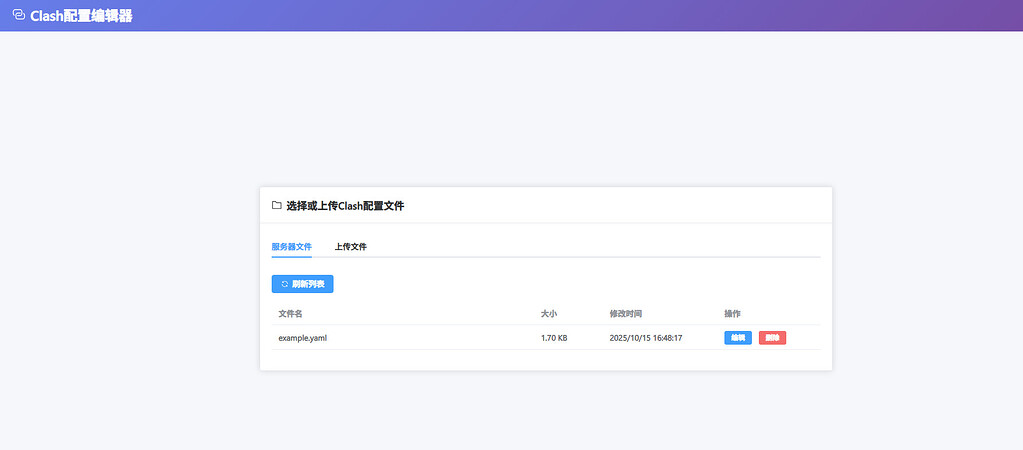Delete example.yaml using the red 删除 button
The width and height of the screenshot is (1023, 450).
(772, 338)
